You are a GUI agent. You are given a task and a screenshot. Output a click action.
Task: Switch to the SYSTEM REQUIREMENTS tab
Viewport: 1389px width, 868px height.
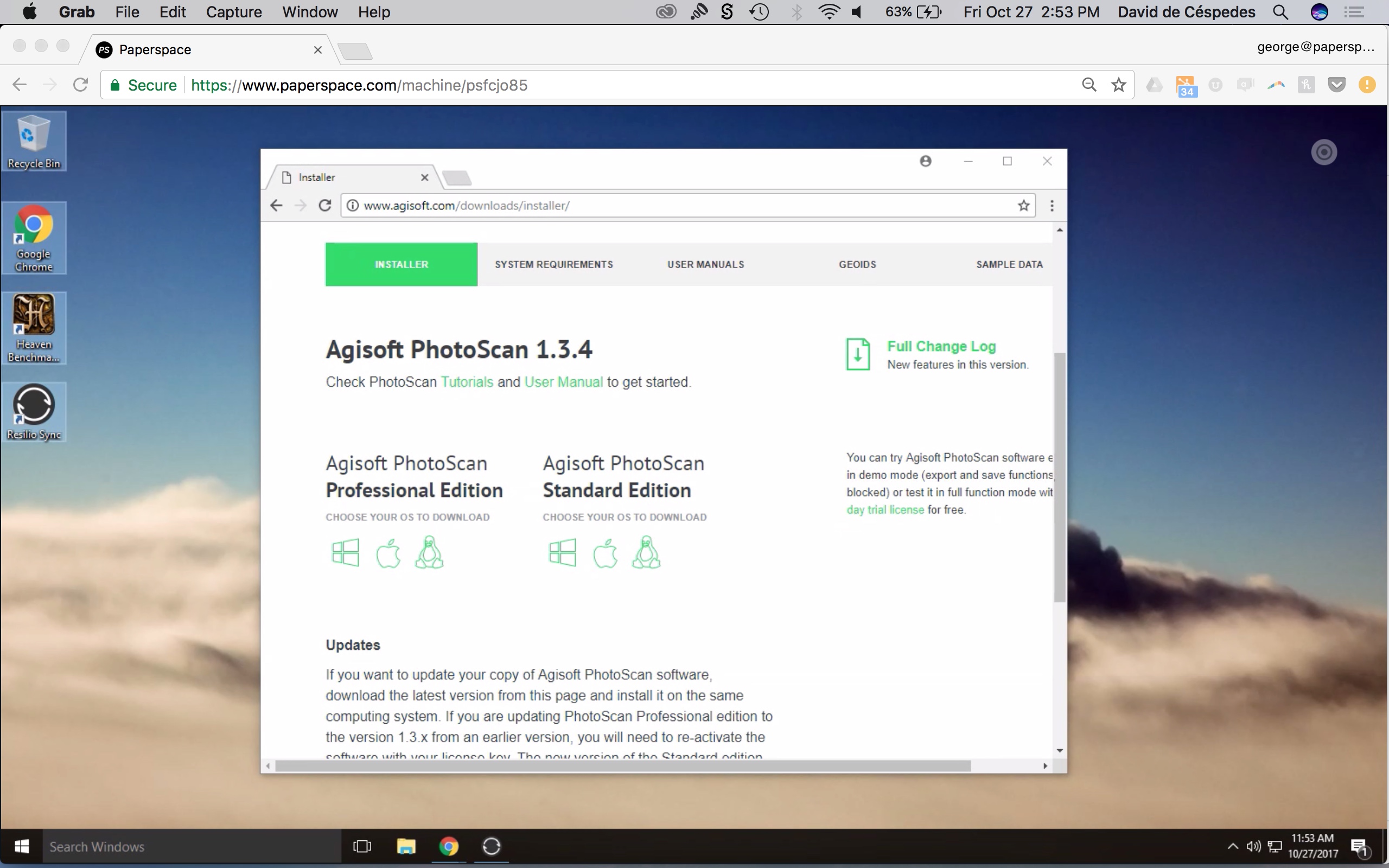tap(553, 264)
